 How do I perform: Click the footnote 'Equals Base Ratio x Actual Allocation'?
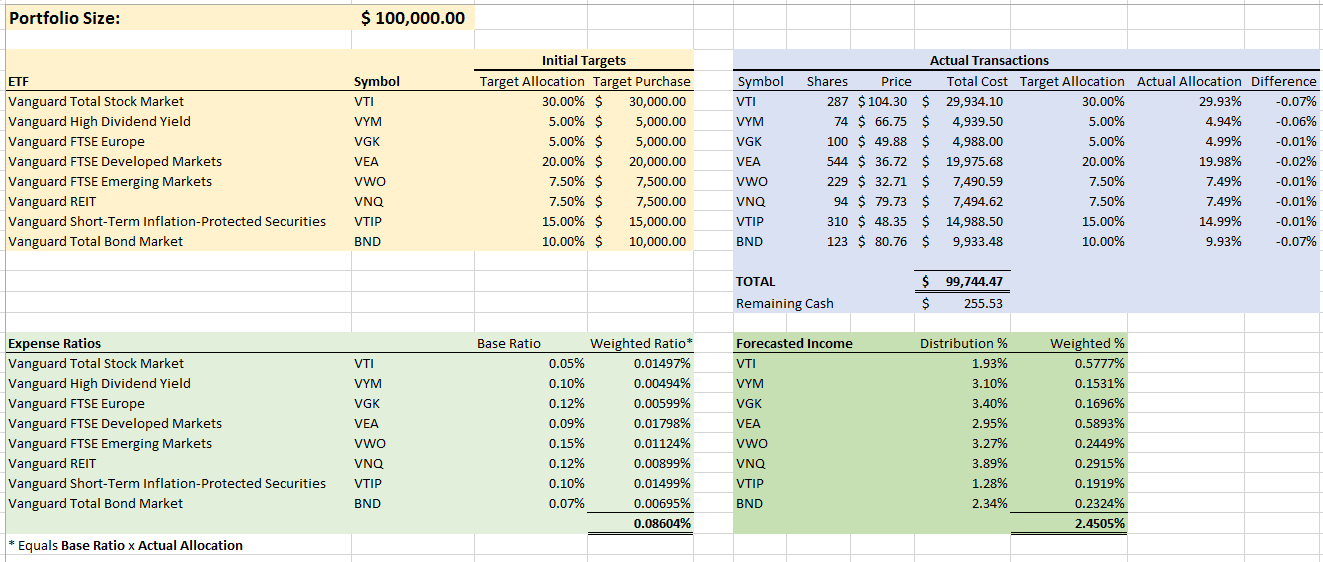[130, 545]
